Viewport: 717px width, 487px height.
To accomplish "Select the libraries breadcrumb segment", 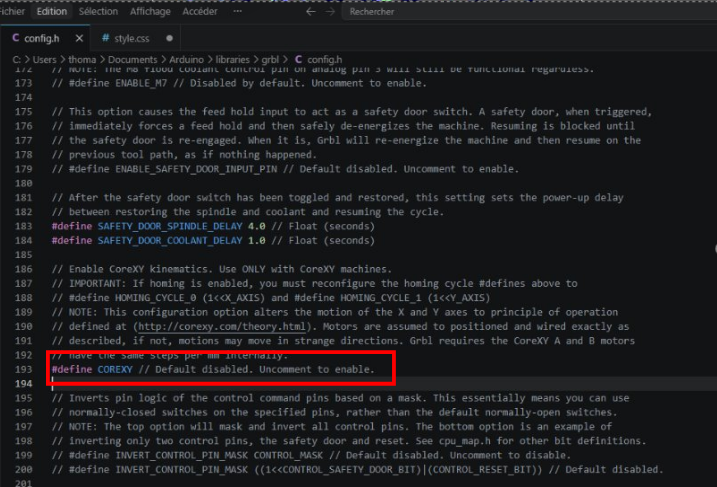I will pos(232,59).
